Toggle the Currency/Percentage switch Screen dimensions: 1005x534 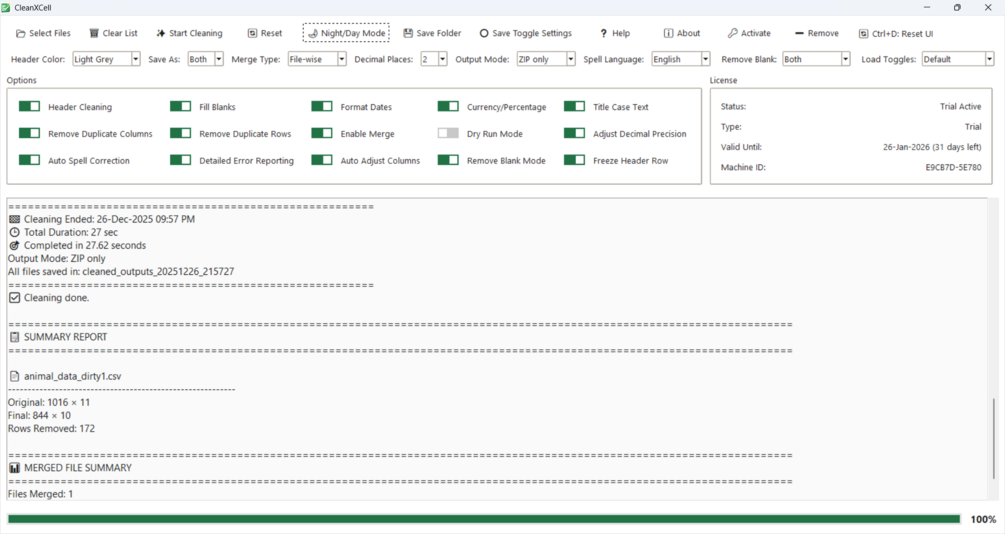tap(449, 106)
